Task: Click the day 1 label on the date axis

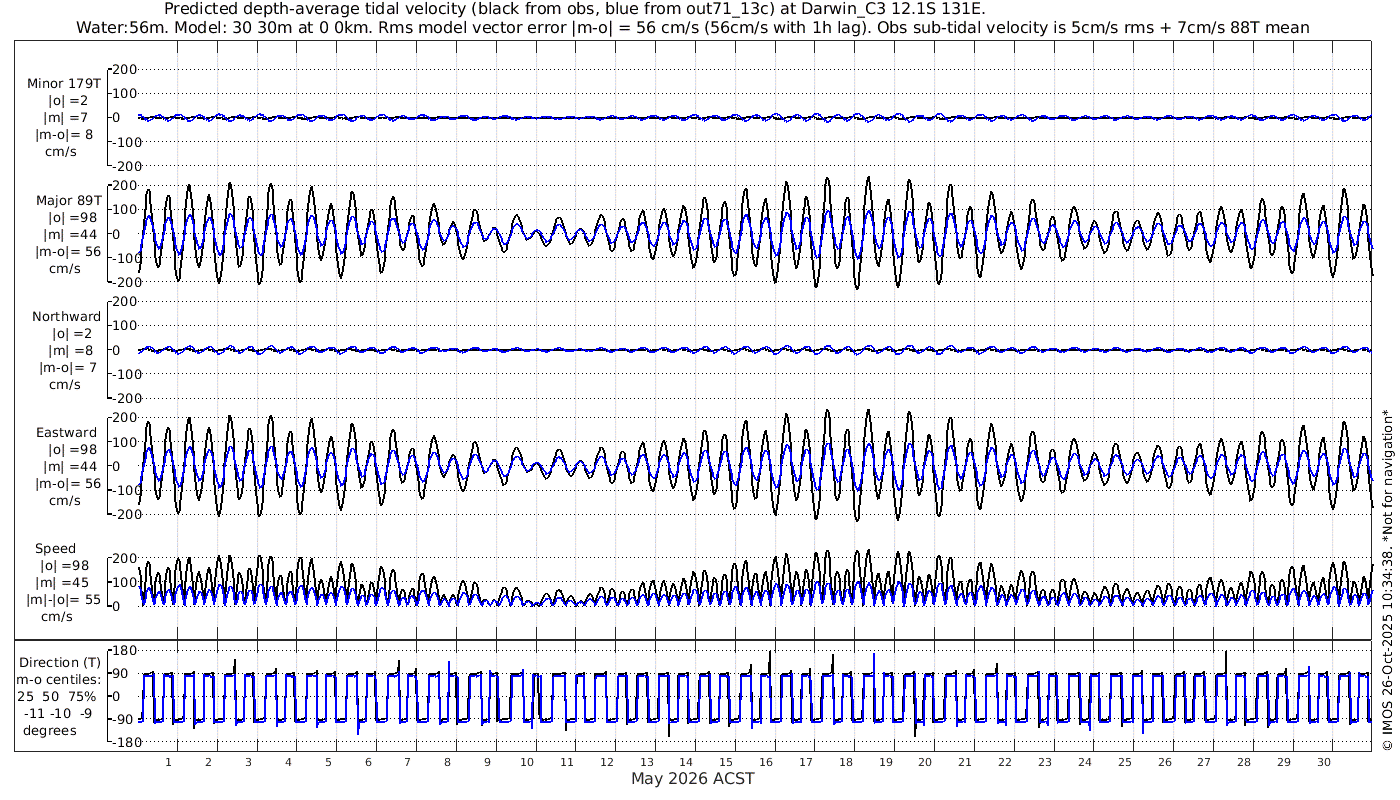Action: tap(169, 762)
